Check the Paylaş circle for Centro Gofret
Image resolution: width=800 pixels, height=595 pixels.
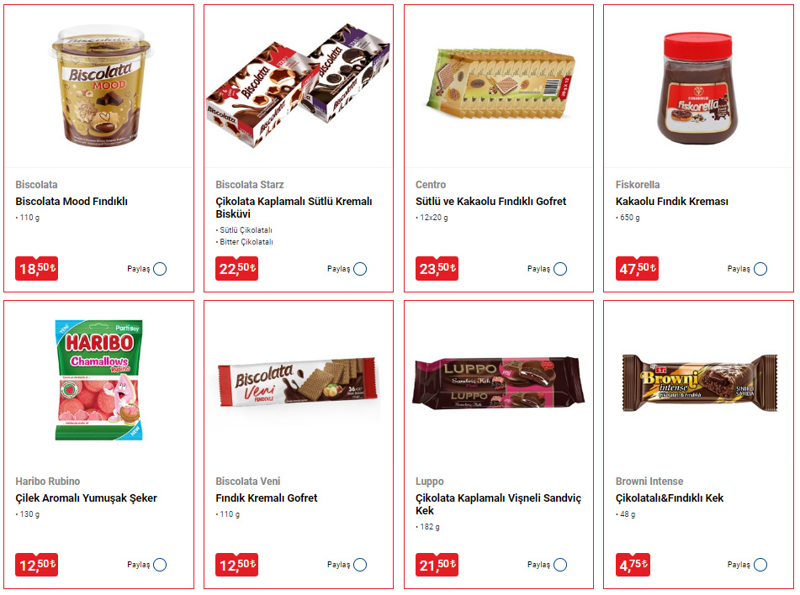560,269
